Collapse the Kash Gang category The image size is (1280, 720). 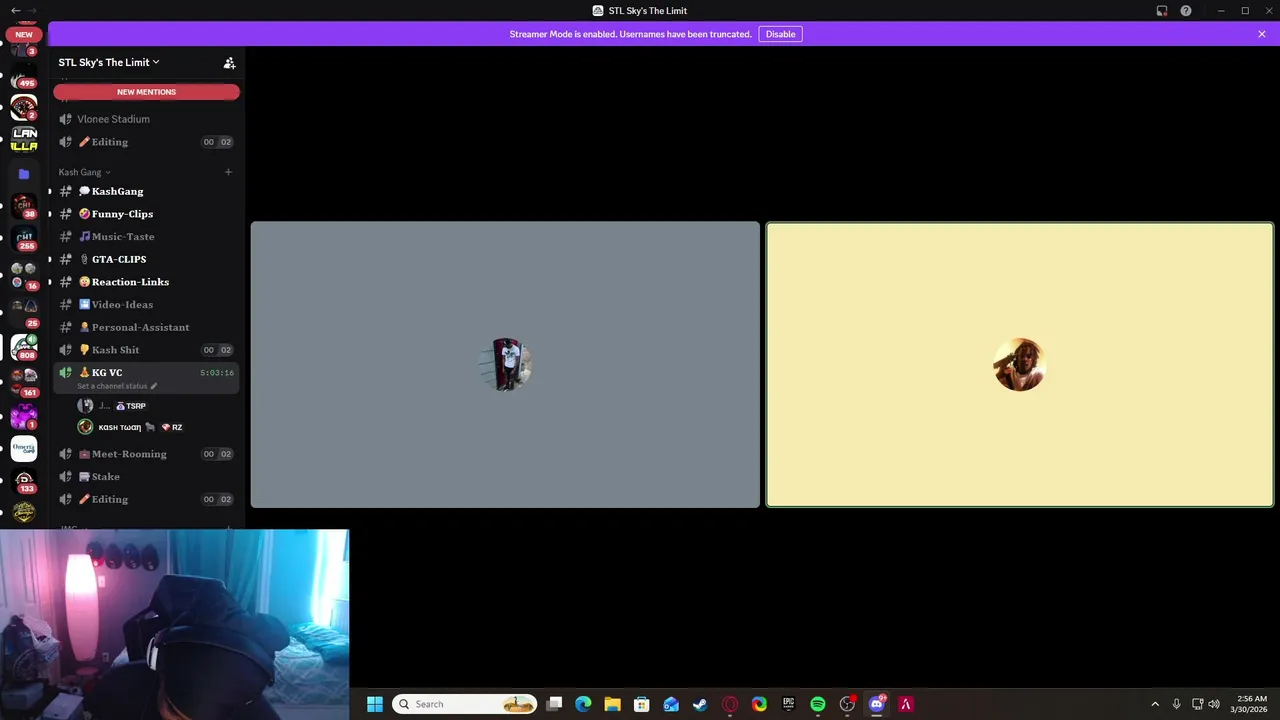(x=84, y=172)
